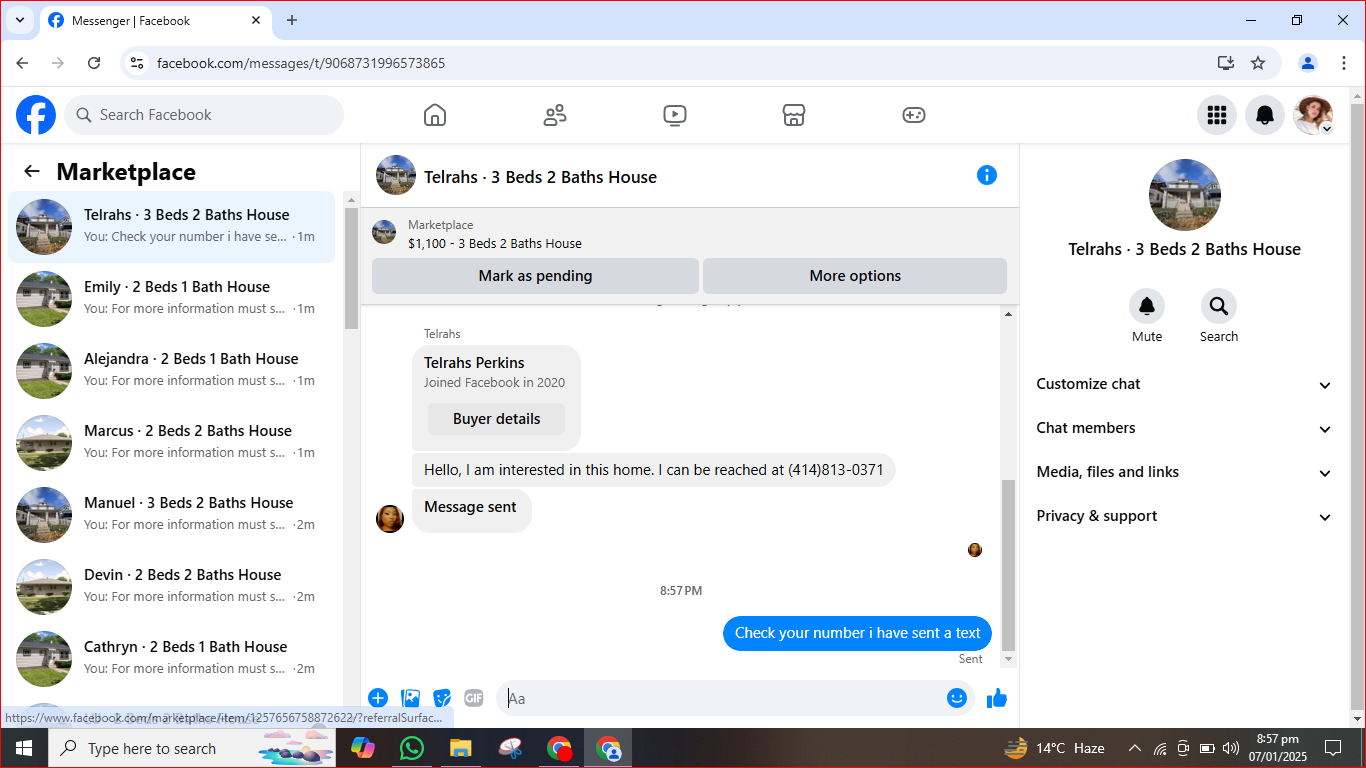Bookmark this page with the star icon
Viewport: 1366px width, 768px height.
click(1258, 63)
